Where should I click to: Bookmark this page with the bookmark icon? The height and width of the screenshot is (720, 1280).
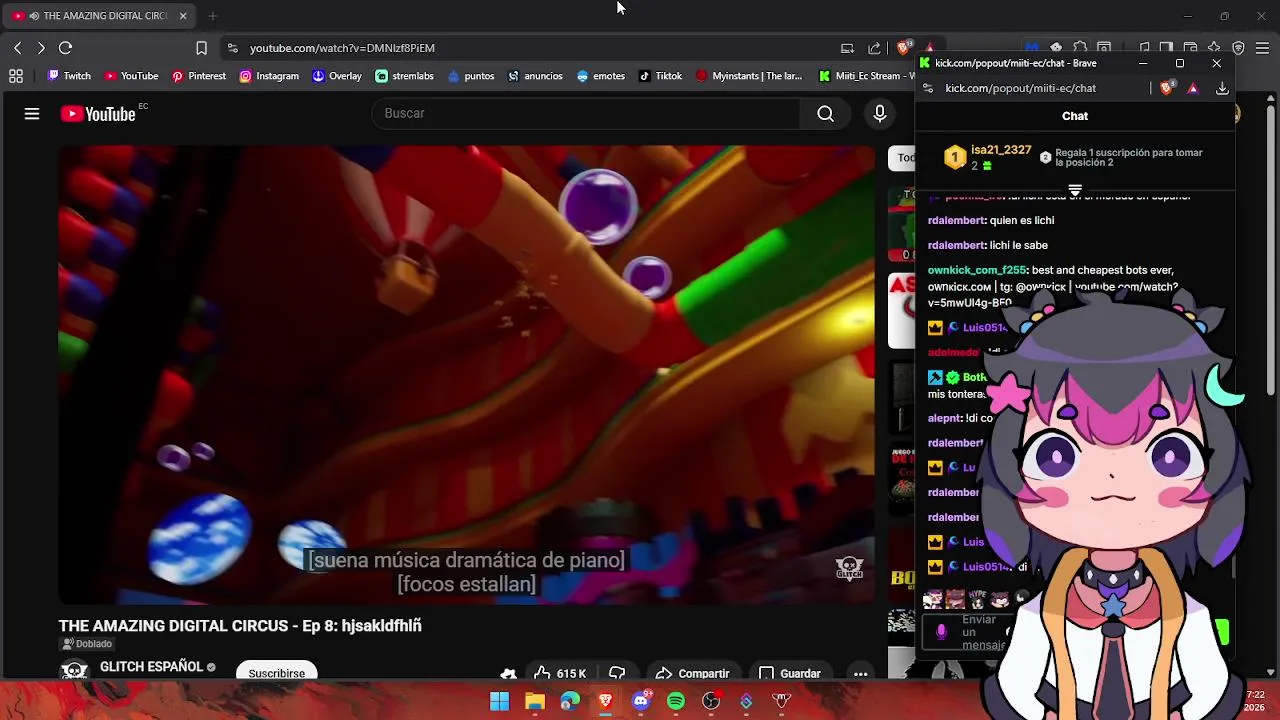click(201, 48)
